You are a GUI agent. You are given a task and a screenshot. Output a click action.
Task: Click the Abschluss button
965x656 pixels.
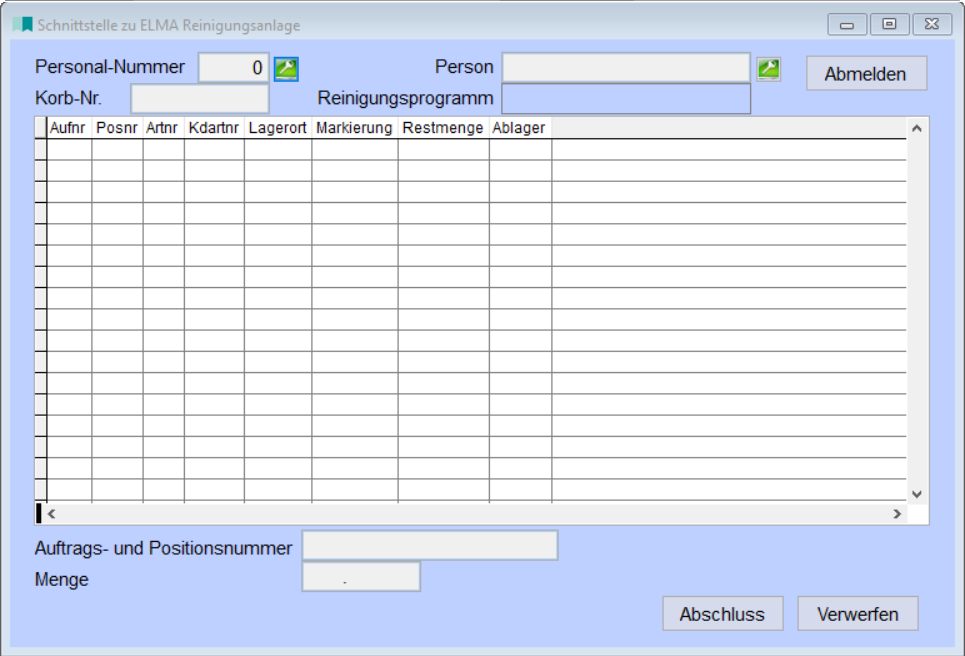[722, 614]
